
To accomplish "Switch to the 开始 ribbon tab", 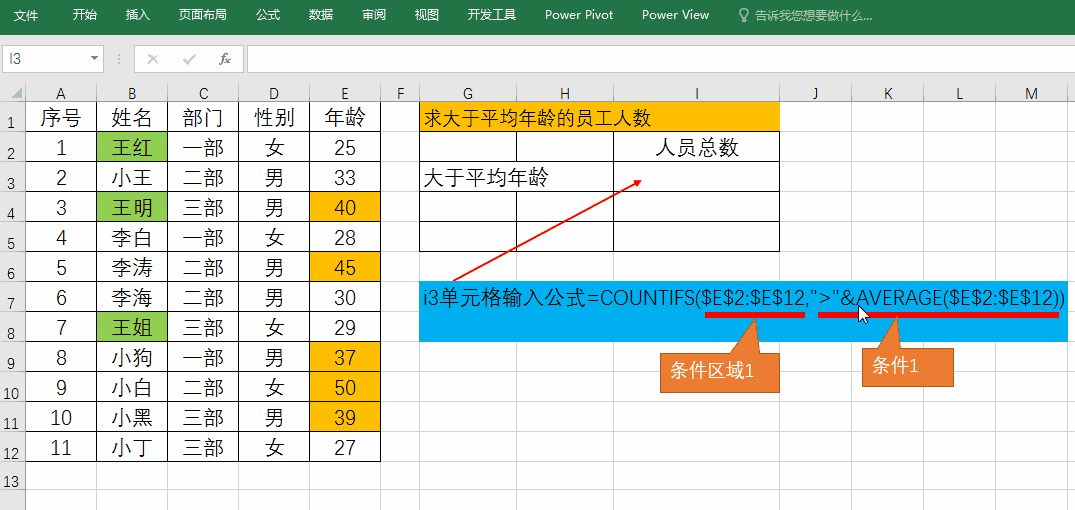I will click(85, 14).
